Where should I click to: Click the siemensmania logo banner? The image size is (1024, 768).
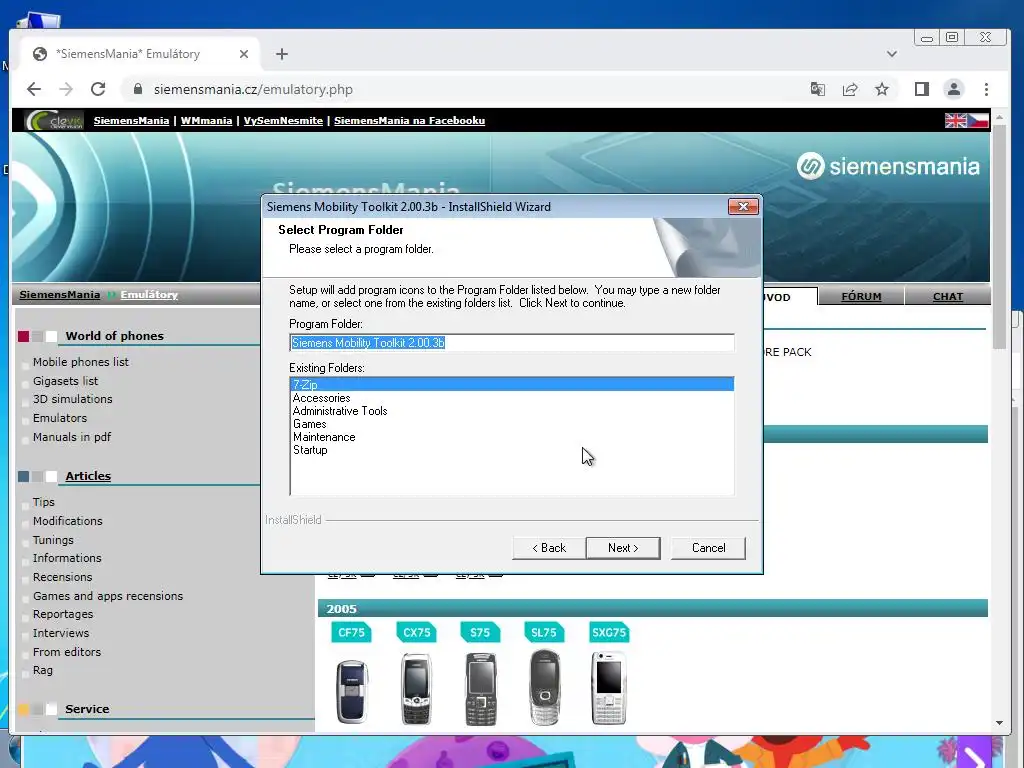888,166
